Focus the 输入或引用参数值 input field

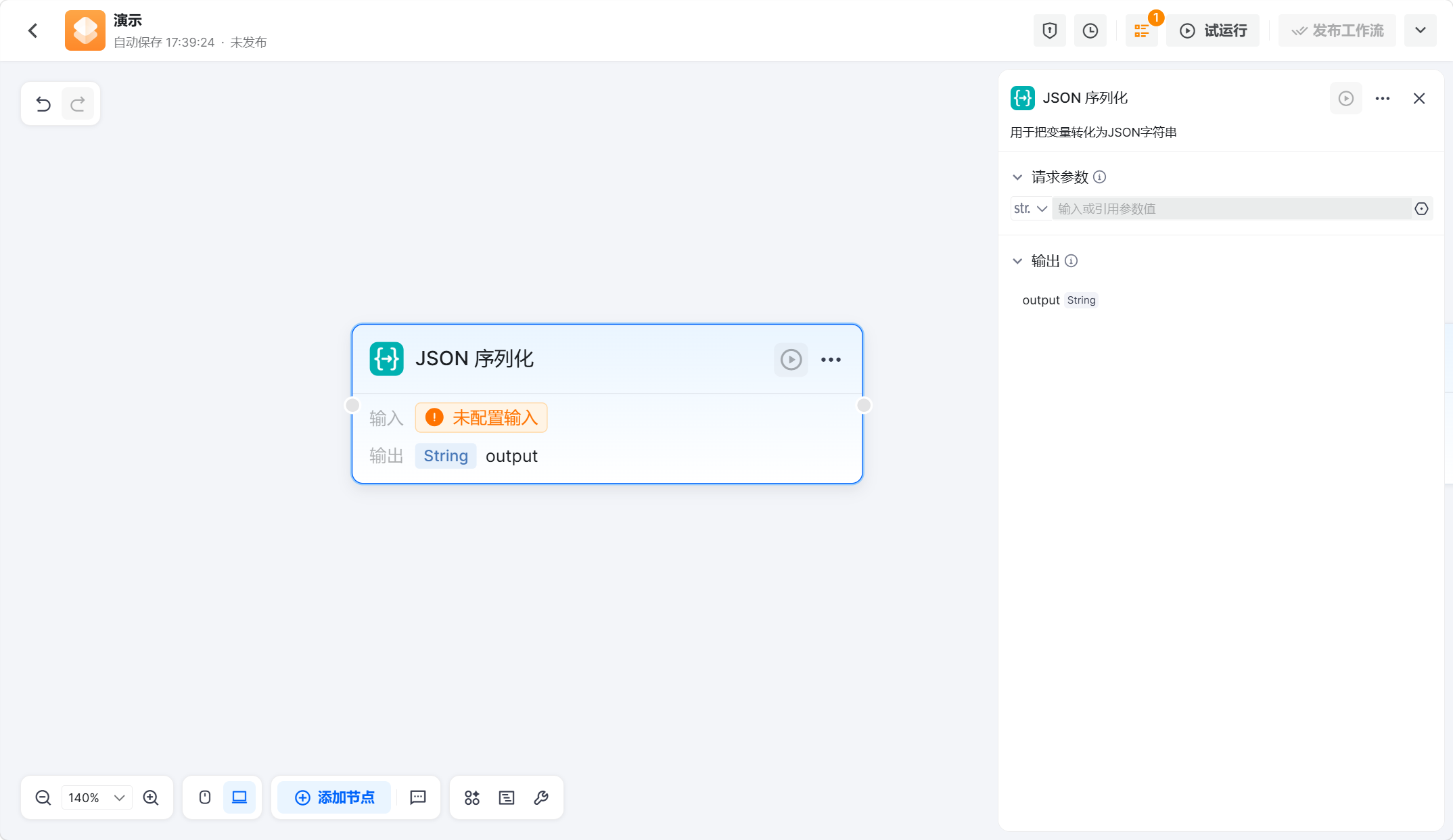1231,208
